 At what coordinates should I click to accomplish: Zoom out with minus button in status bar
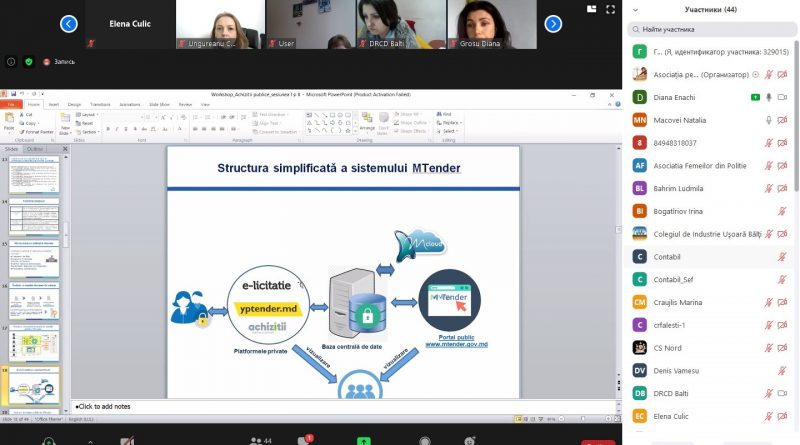(562, 419)
